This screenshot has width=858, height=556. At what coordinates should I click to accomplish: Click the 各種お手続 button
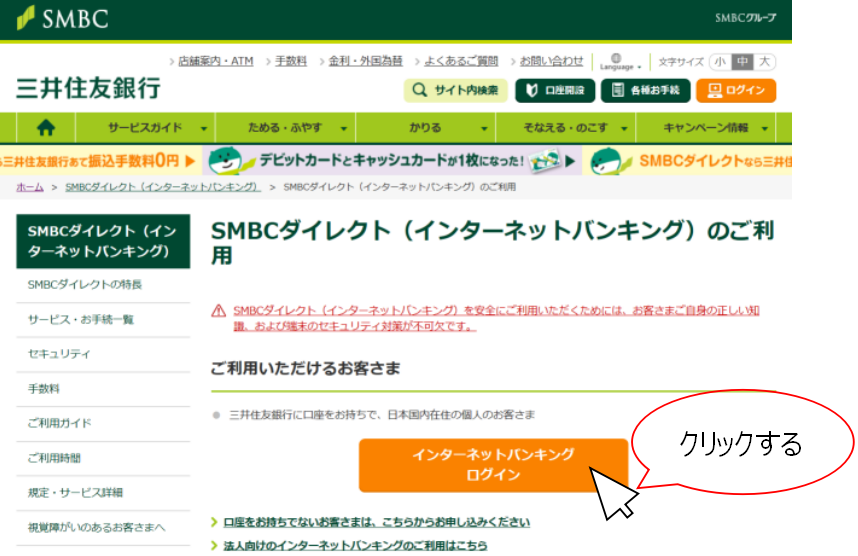coord(645,90)
